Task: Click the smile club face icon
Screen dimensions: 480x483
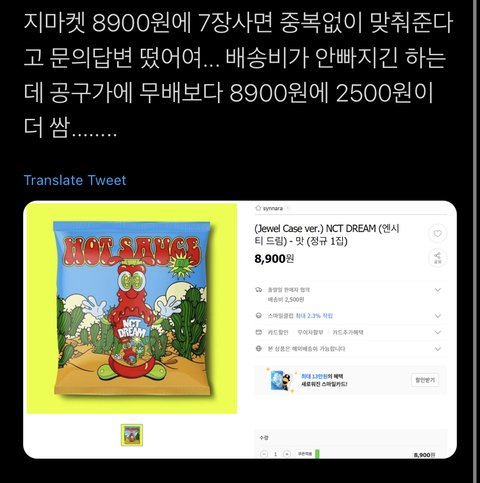Action: click(258, 315)
